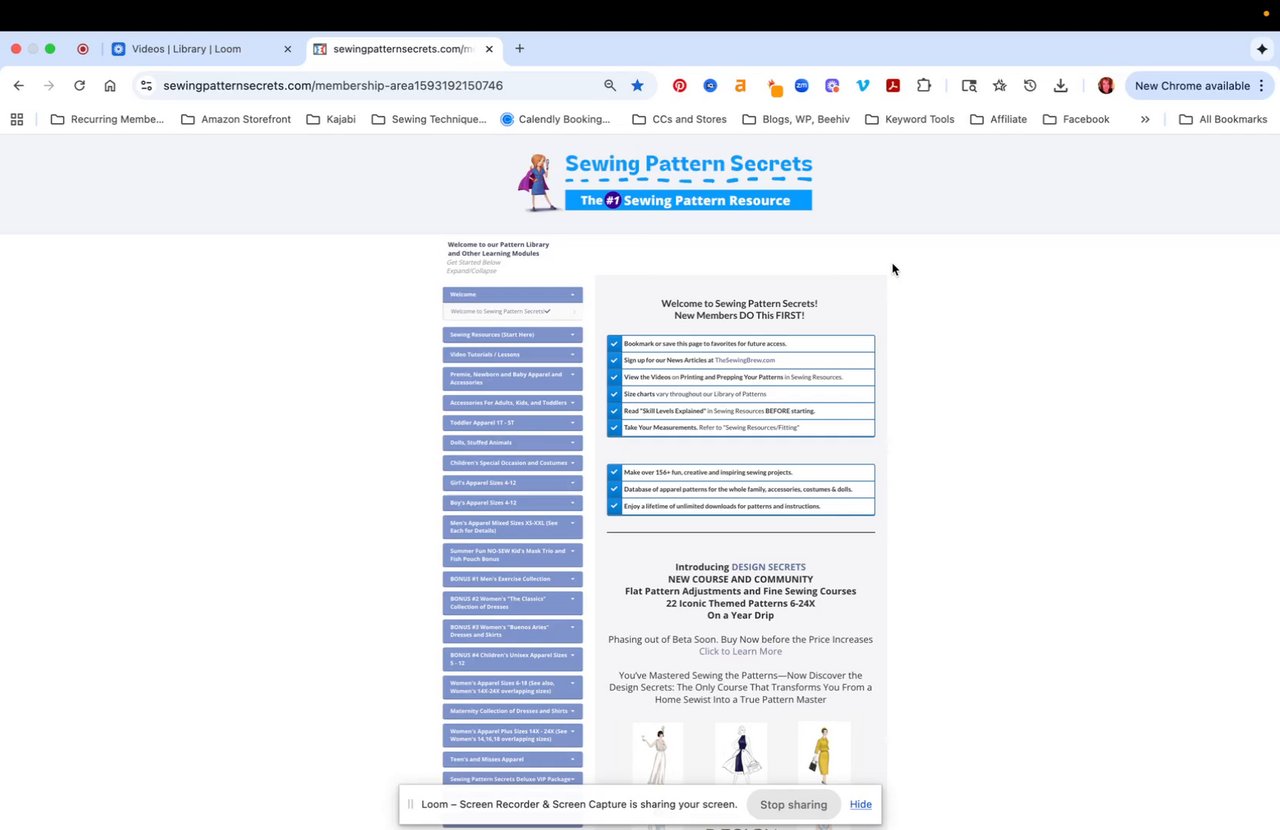
Task: Collapse the Welcome module
Action: 513,295
